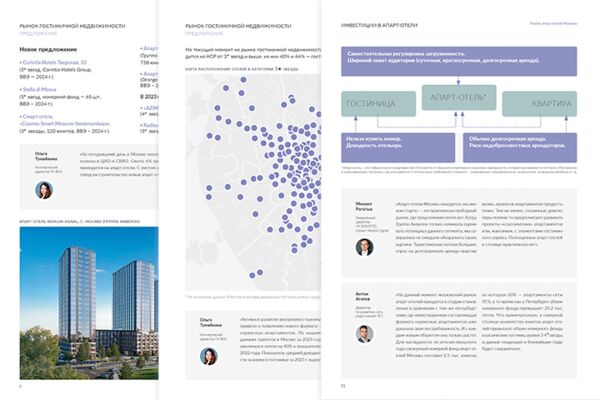Select the apart-hotel footnote below the diagram

[459, 170]
